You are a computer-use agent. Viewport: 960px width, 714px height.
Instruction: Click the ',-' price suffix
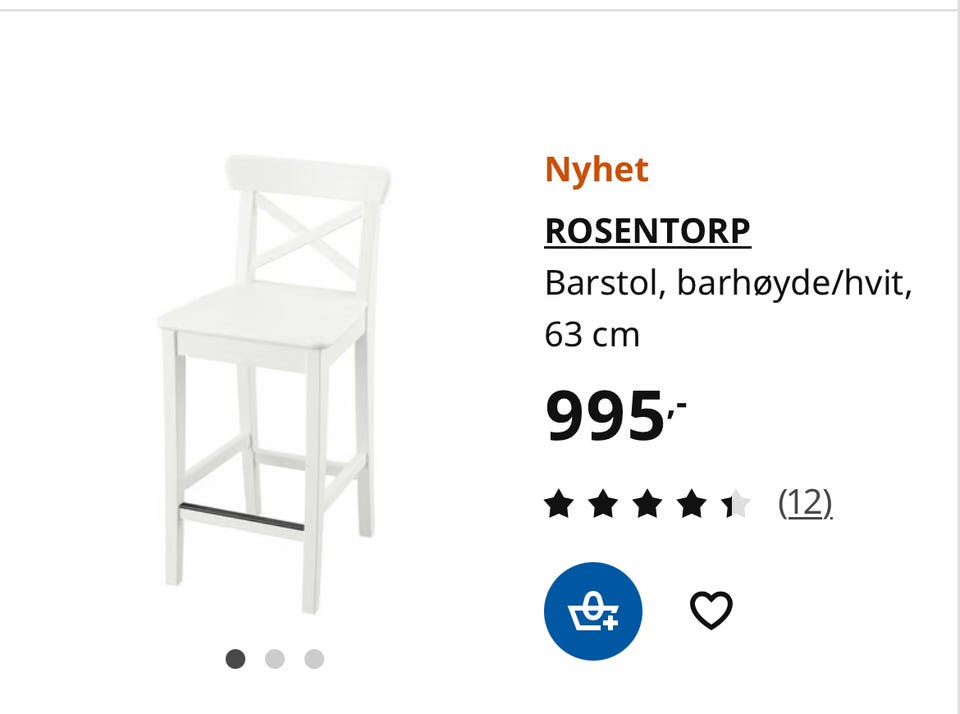tap(677, 405)
